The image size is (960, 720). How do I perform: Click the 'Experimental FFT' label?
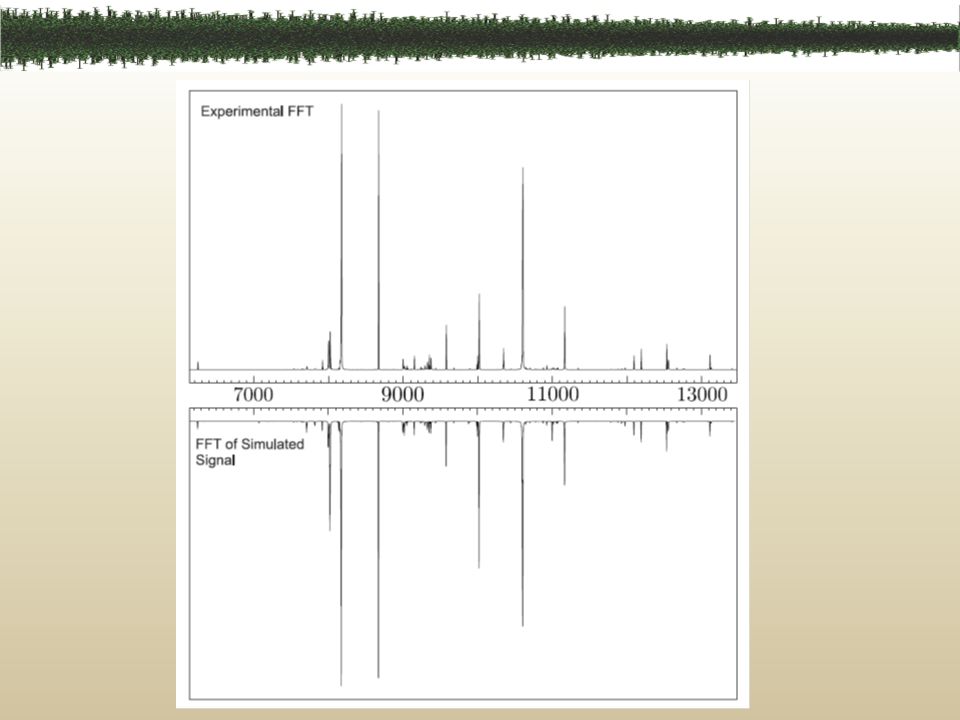pos(257,111)
